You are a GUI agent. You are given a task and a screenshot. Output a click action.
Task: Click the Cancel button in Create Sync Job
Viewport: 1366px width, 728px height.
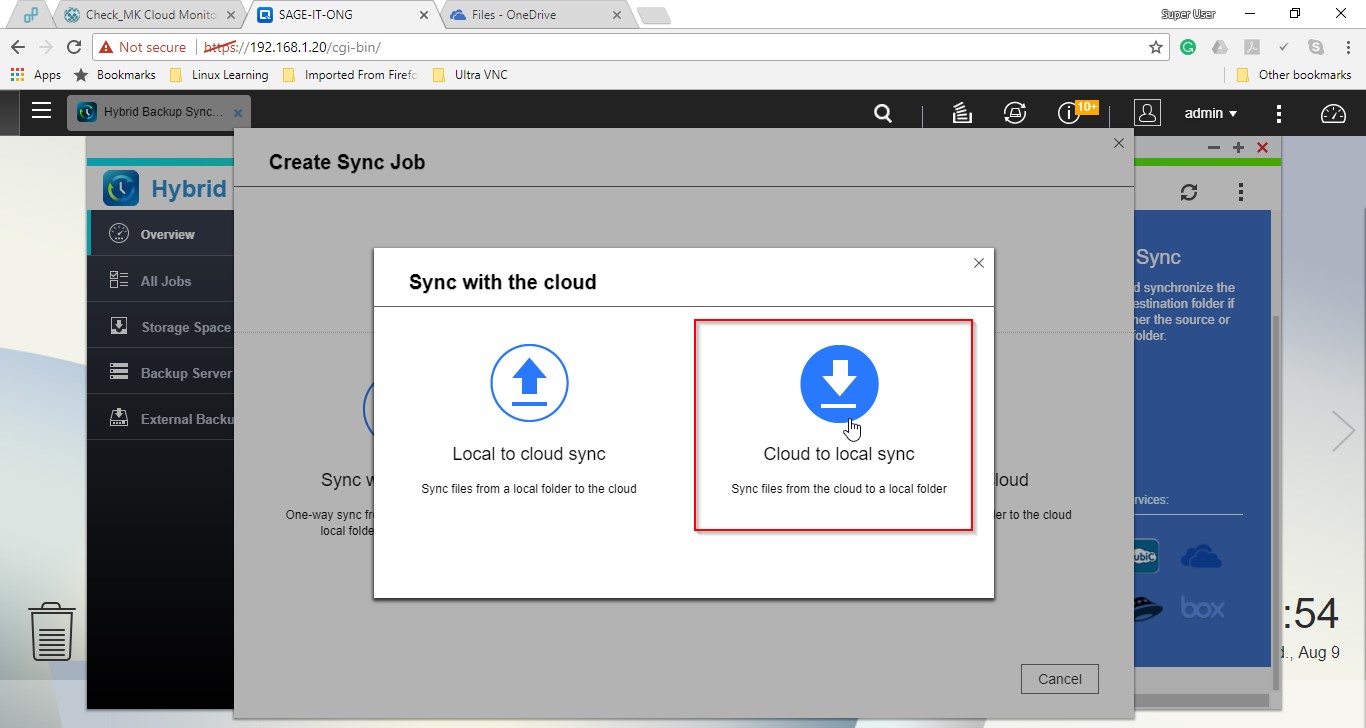click(1059, 679)
